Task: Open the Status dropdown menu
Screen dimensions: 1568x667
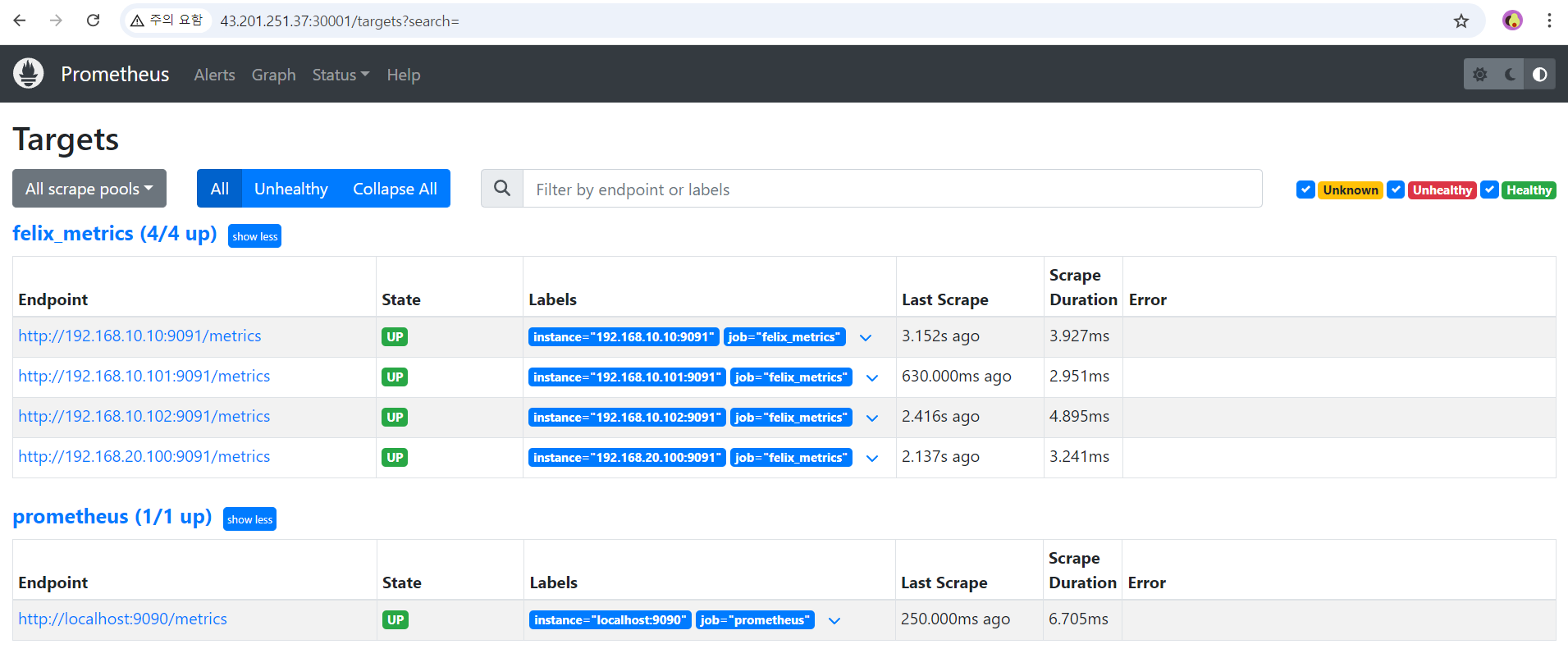Action: (x=341, y=75)
